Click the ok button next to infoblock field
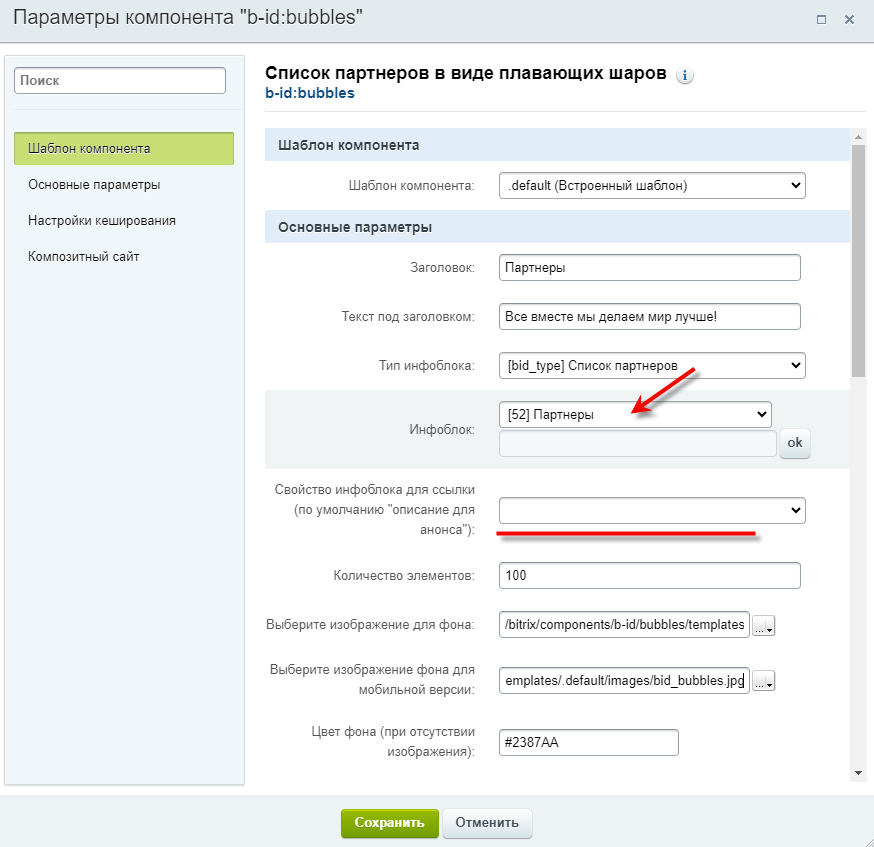874x847 pixels. pos(795,443)
